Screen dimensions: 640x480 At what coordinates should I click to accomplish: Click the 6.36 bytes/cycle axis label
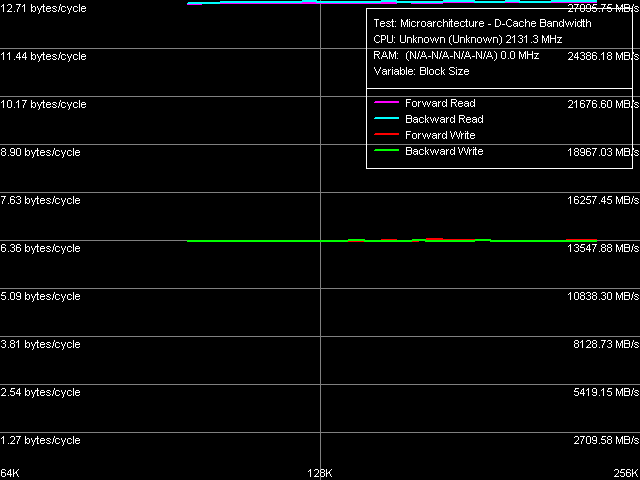pyautogui.click(x=40, y=248)
